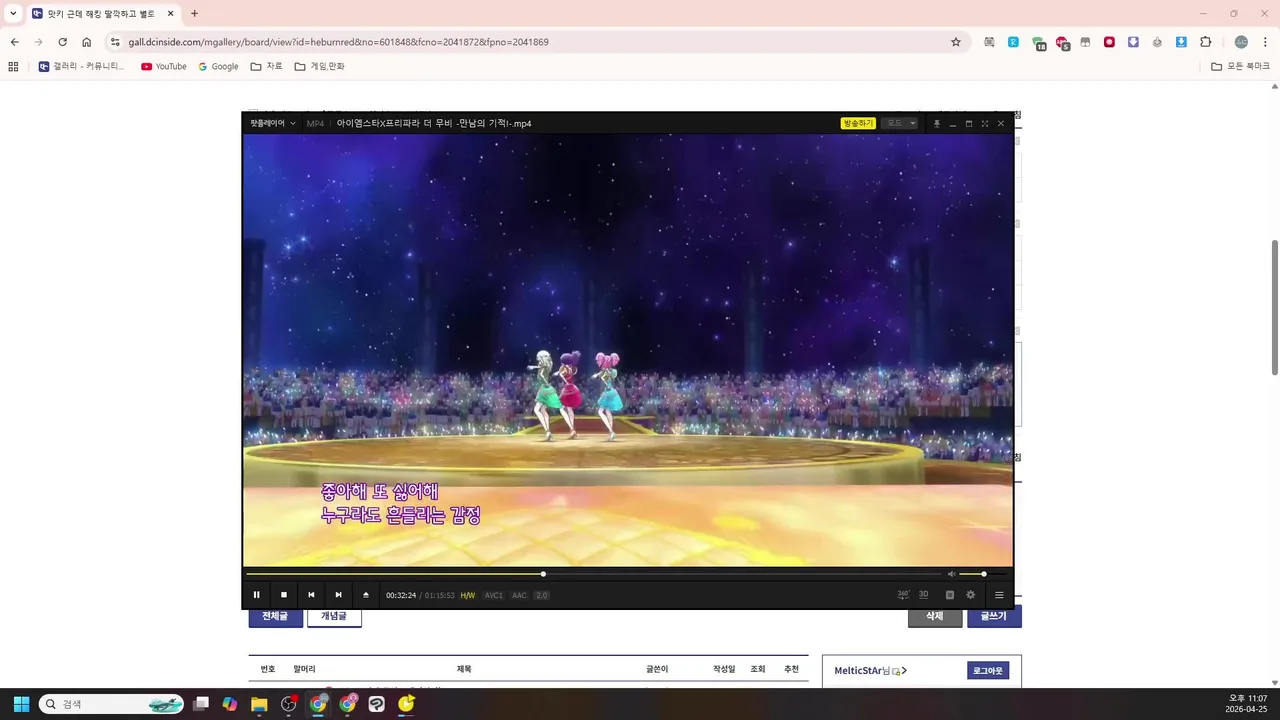Open the green extension with badge 18
The image size is (1280, 720).
click(1038, 43)
